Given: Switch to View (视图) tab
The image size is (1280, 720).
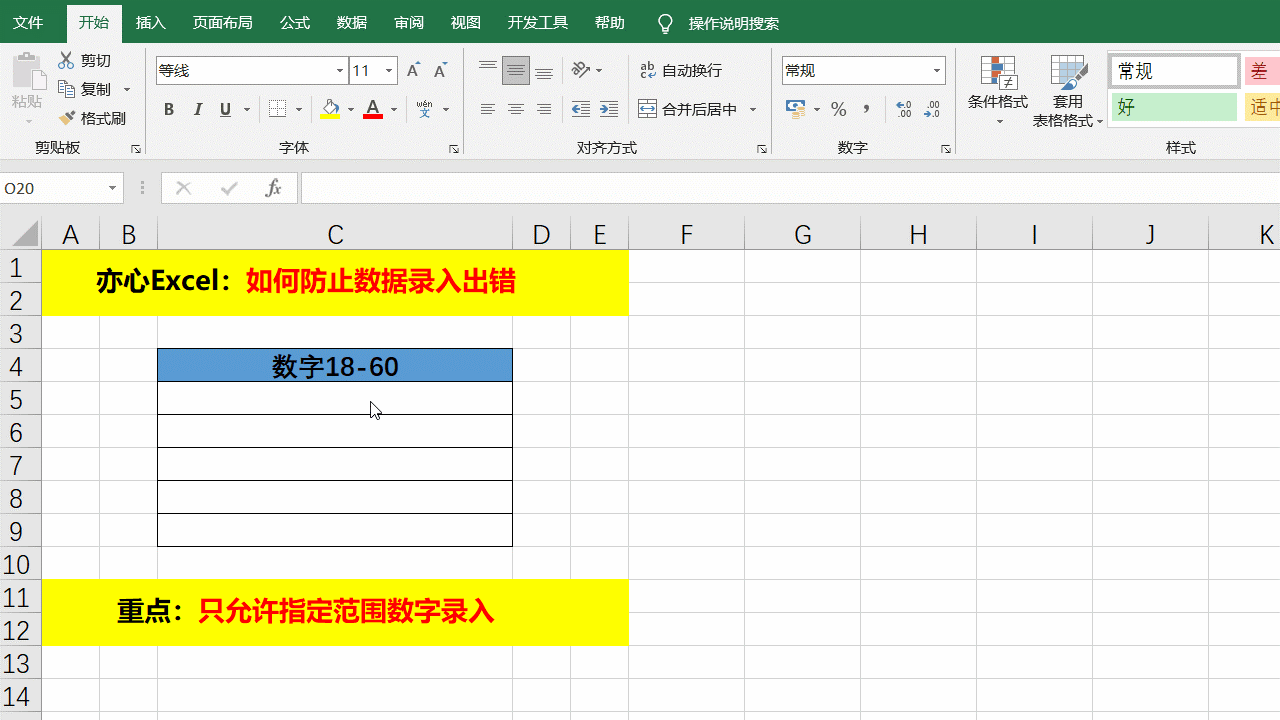Looking at the screenshot, I should (x=466, y=23).
